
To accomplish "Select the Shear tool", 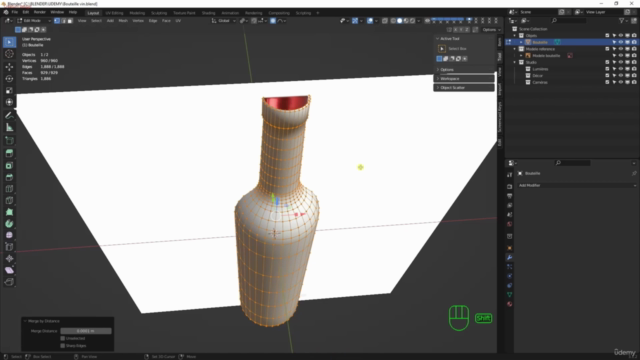I will point(9,270).
